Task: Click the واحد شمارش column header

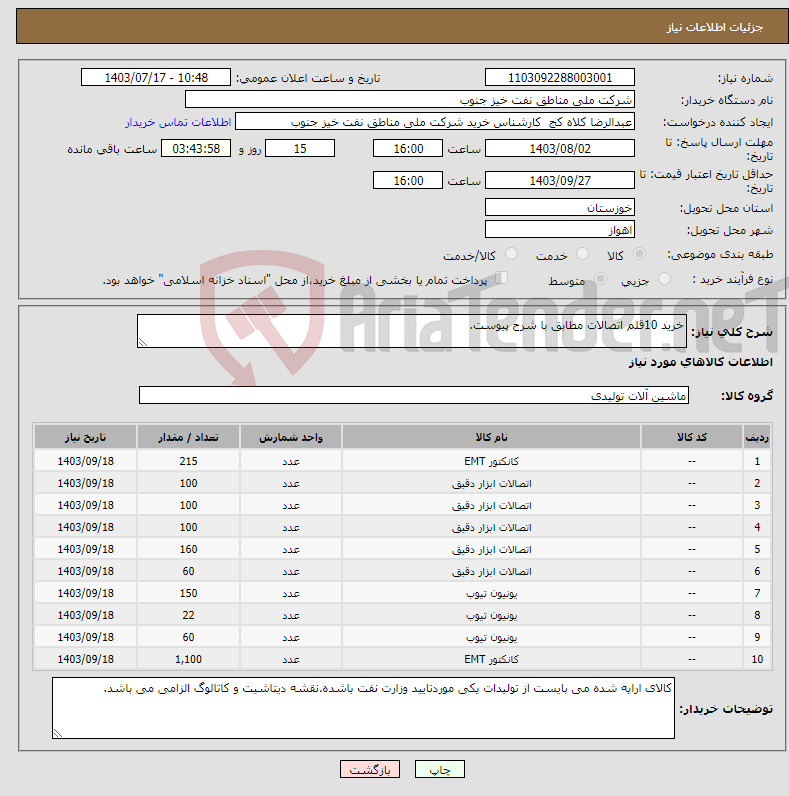Action: [291, 437]
